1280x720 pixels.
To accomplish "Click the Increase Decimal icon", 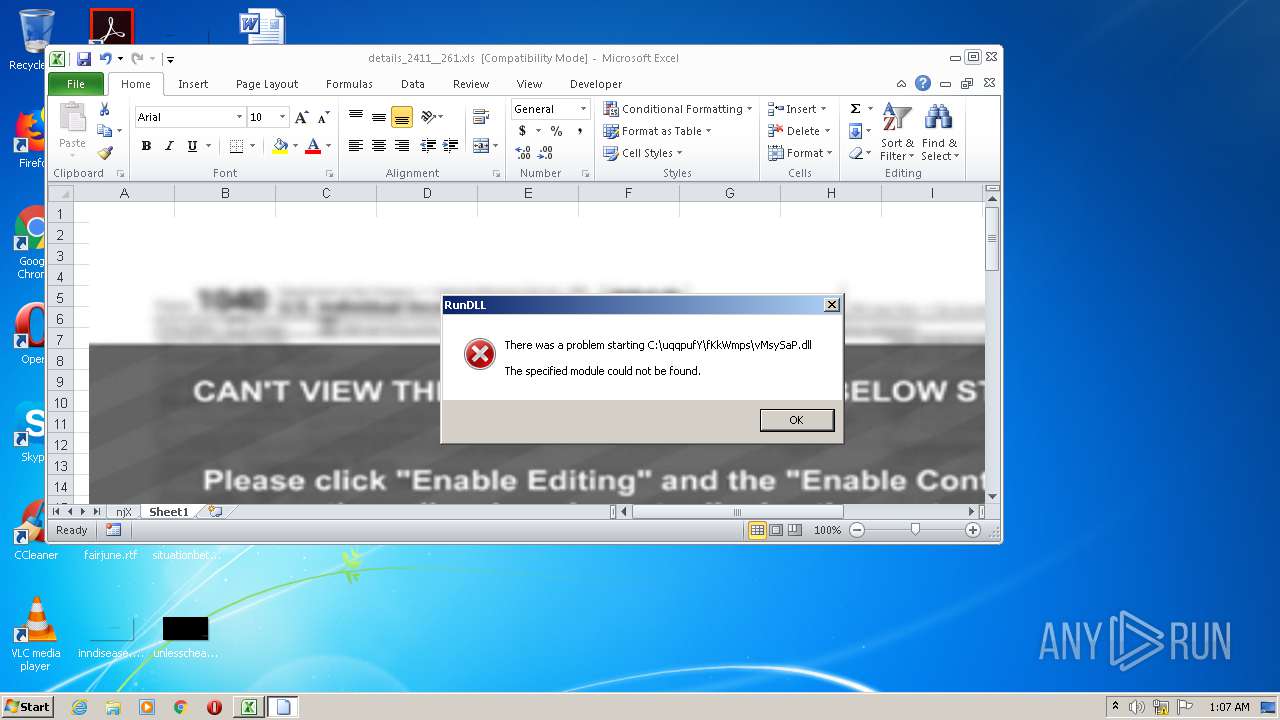I will pyautogui.click(x=523, y=153).
